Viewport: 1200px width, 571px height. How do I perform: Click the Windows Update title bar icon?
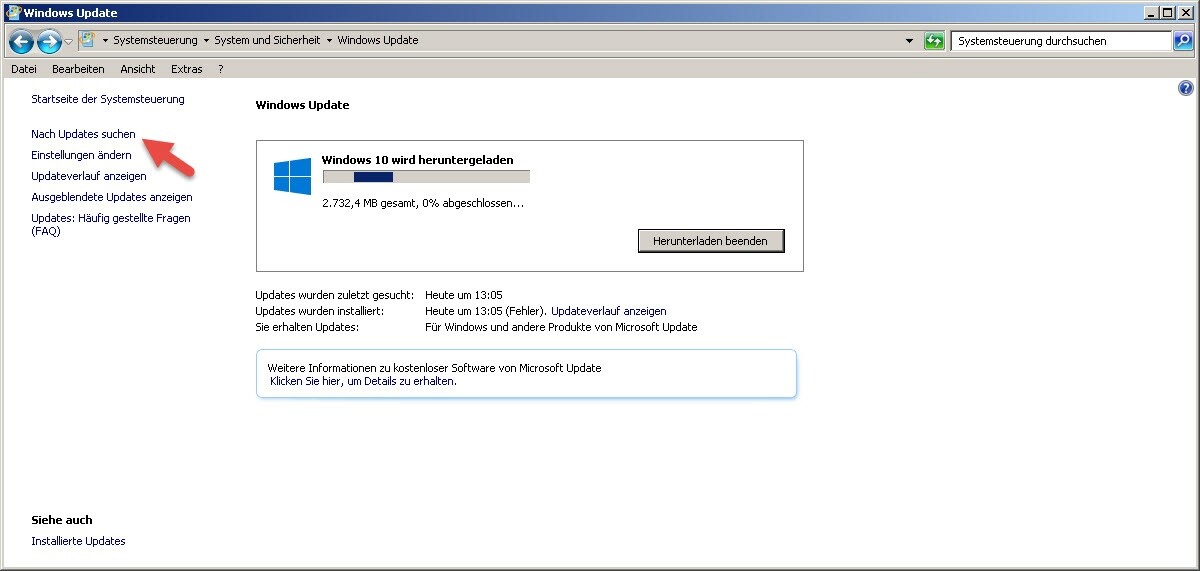pyautogui.click(x=12, y=13)
